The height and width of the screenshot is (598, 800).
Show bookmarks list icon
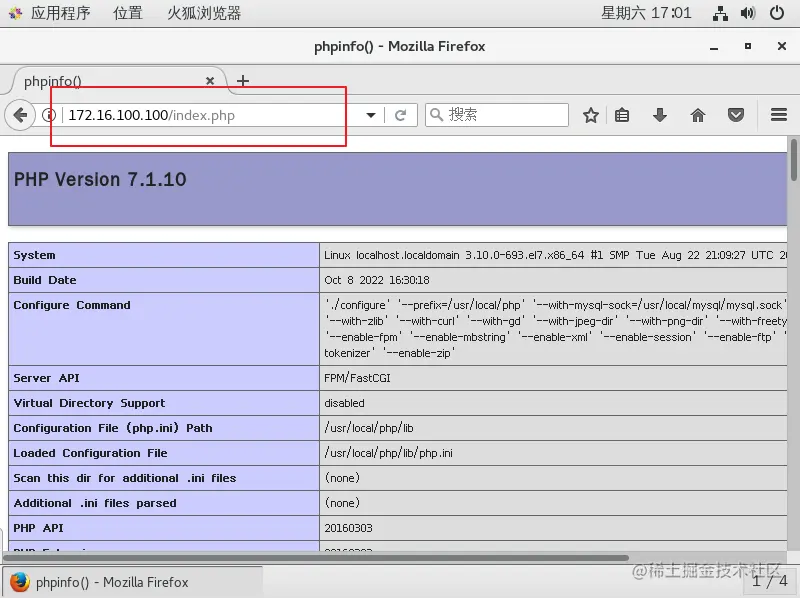coord(621,115)
